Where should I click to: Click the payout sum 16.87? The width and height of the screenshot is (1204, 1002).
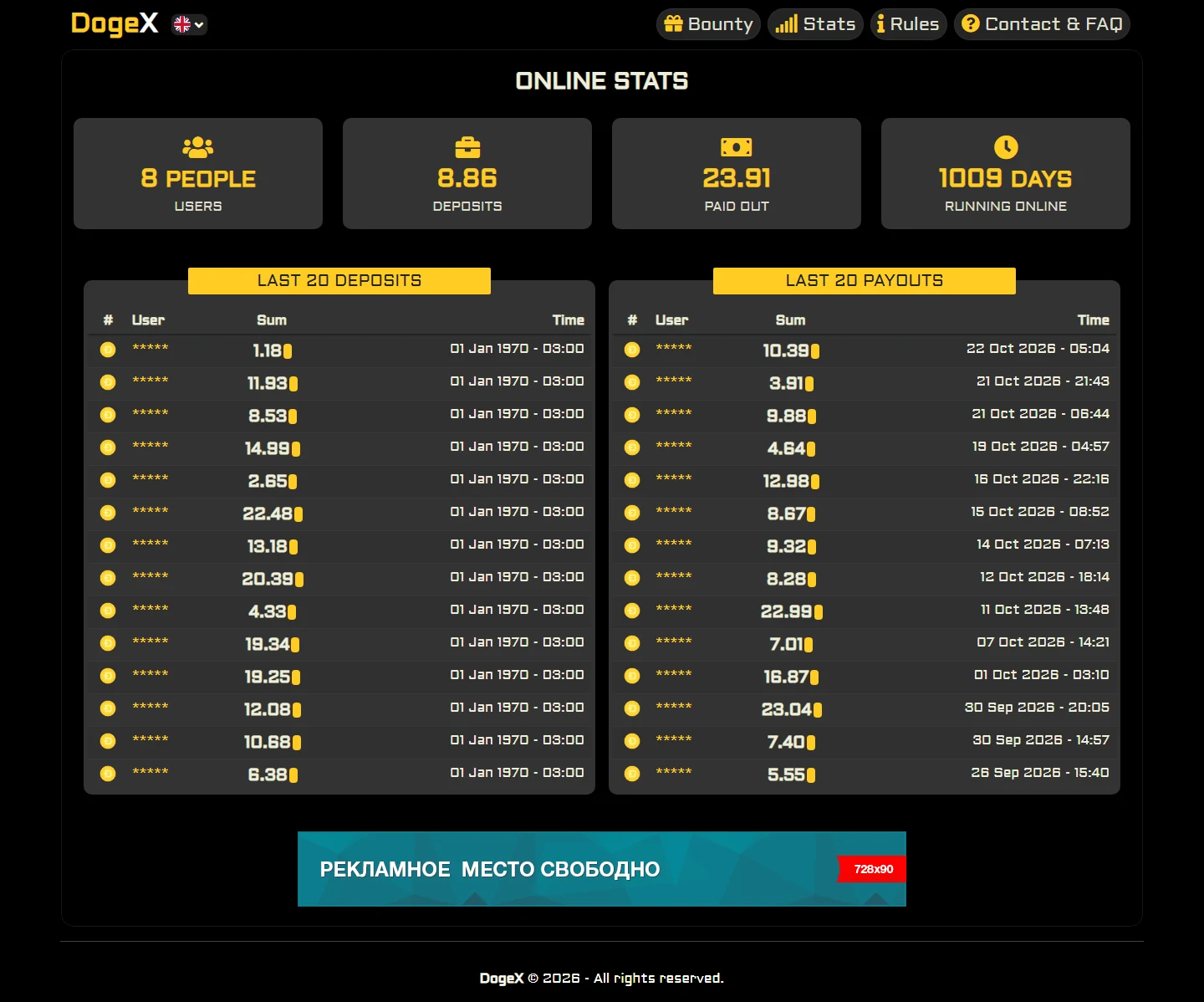tap(786, 677)
